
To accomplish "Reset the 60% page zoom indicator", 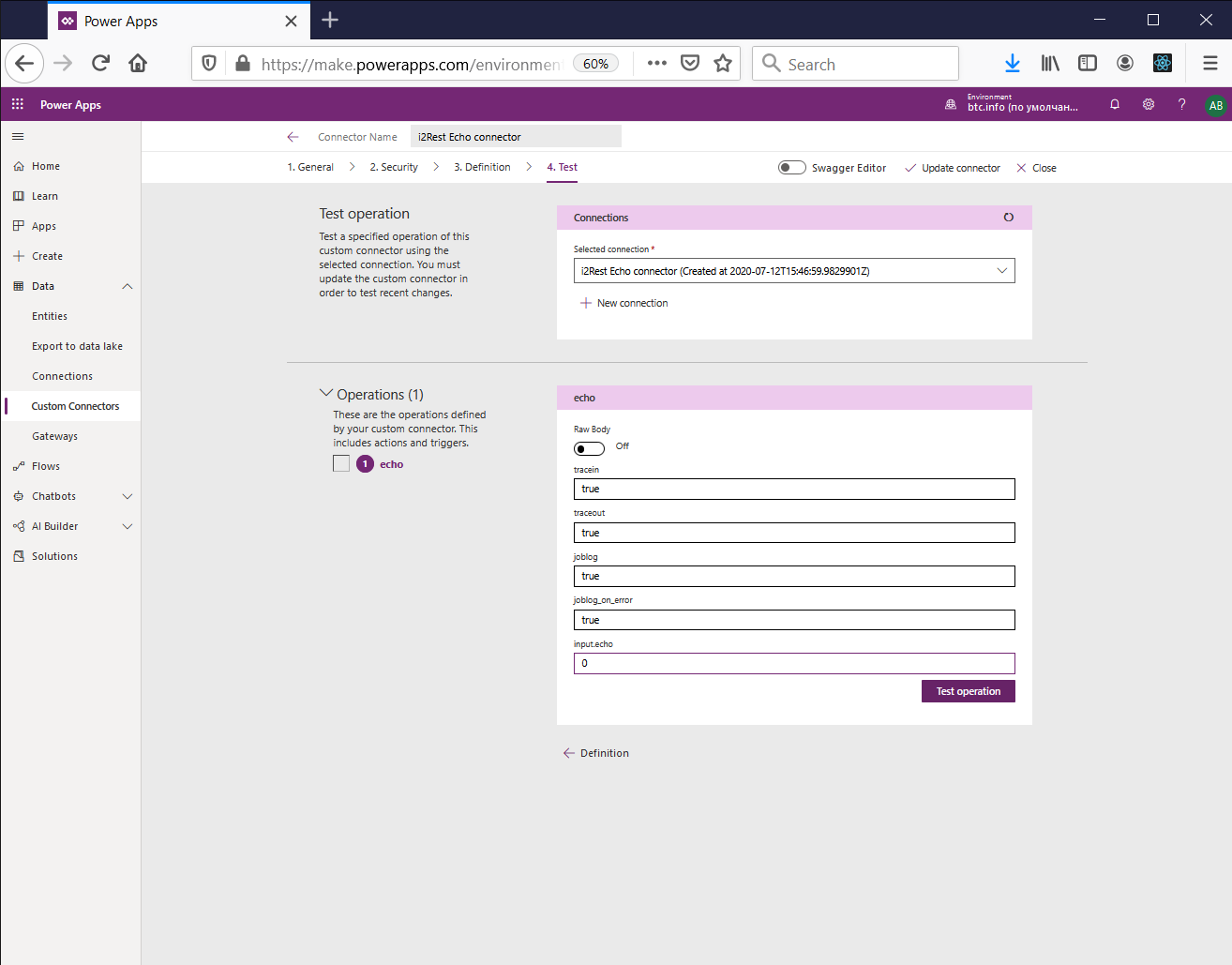I will [595, 64].
